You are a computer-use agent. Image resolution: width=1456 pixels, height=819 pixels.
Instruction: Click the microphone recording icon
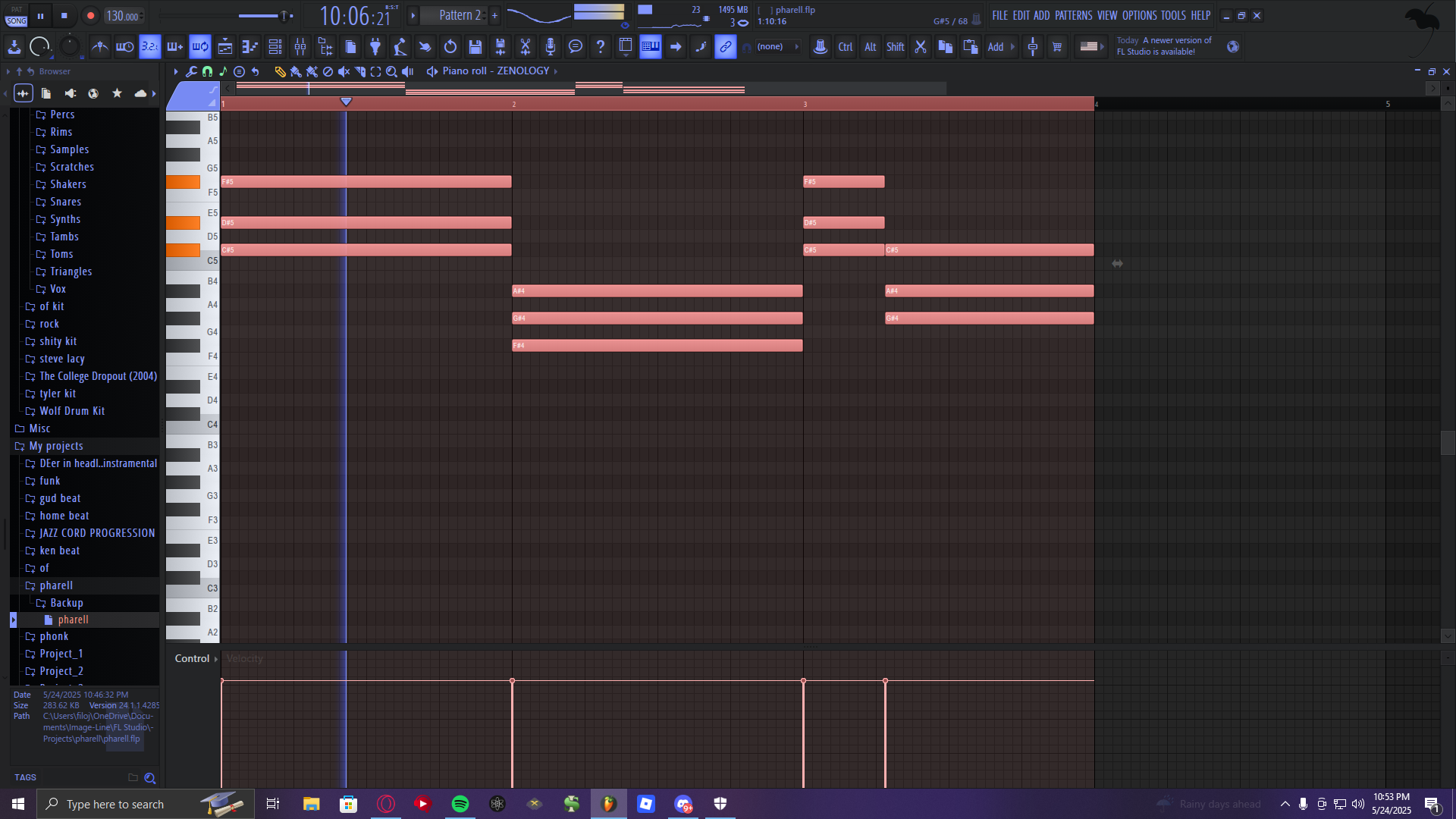551,47
